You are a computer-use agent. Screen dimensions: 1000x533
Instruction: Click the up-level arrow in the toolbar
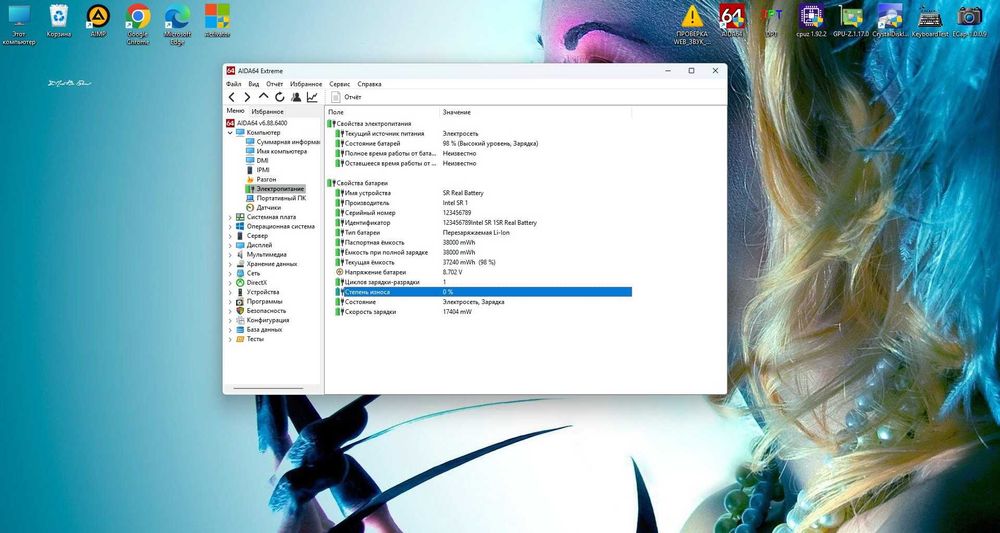point(263,96)
